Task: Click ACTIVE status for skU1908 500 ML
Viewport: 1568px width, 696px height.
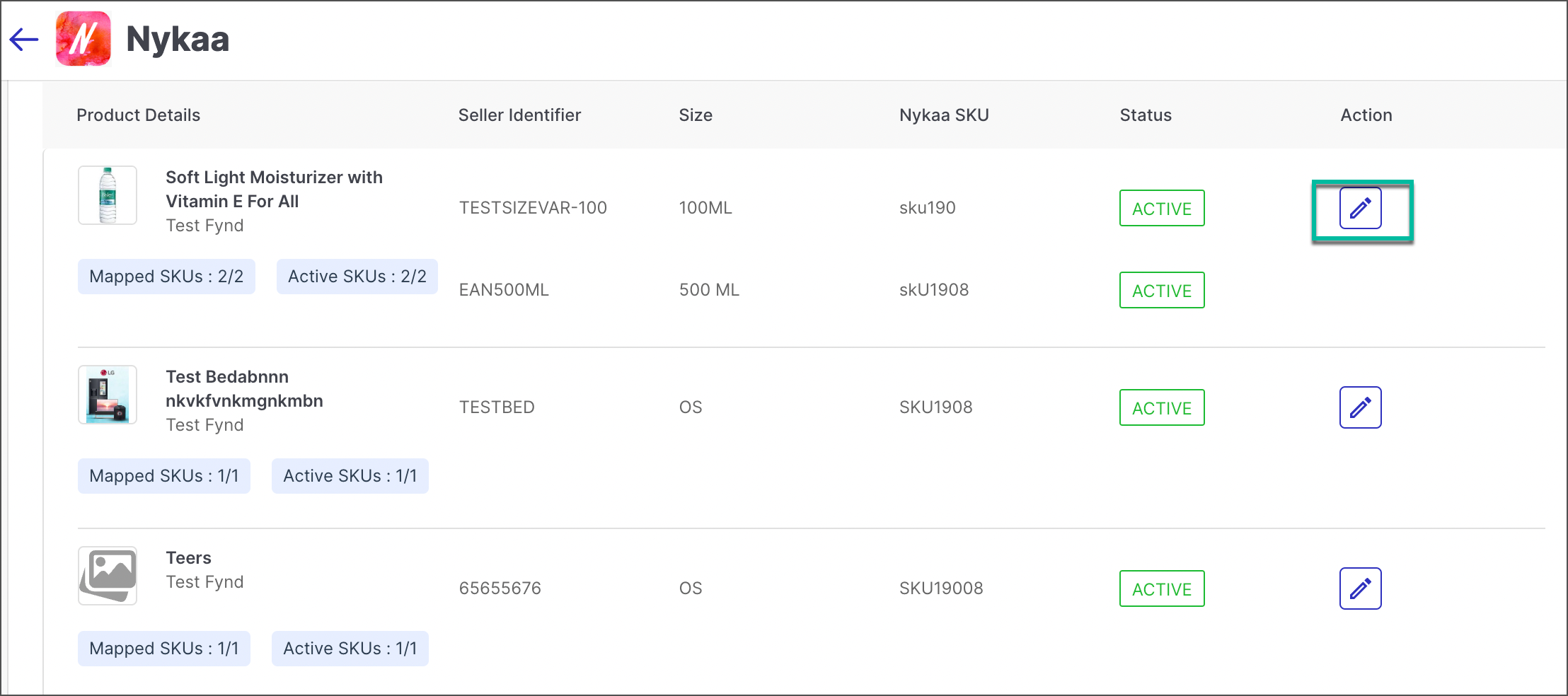Action: [1161, 290]
